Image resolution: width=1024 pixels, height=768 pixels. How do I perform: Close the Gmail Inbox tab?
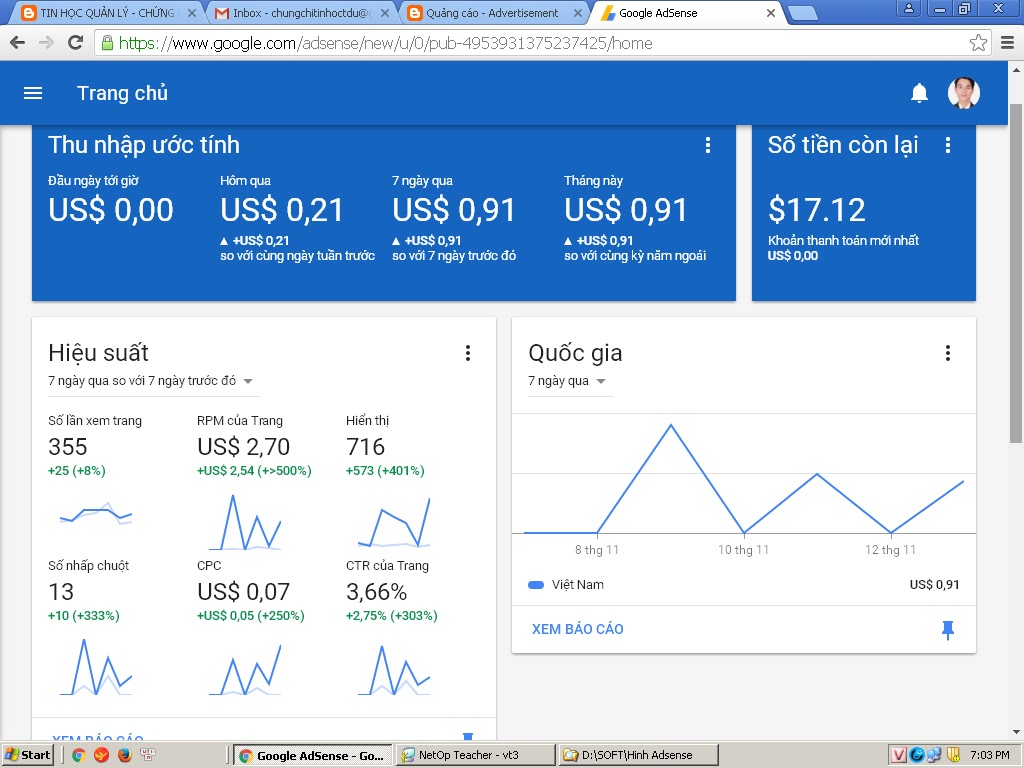(385, 13)
